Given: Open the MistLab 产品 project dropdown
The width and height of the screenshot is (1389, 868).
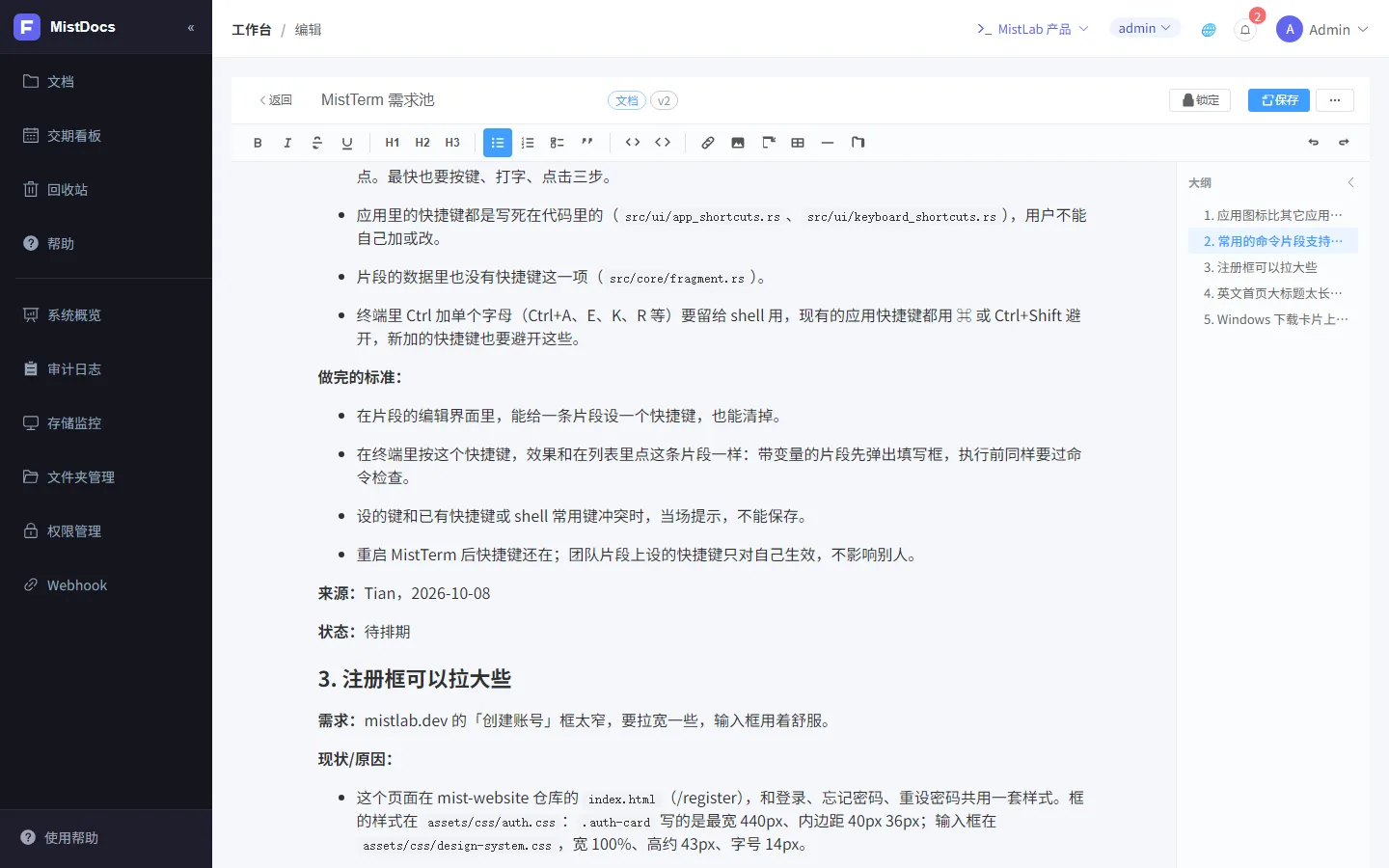Looking at the screenshot, I should pyautogui.click(x=1033, y=29).
